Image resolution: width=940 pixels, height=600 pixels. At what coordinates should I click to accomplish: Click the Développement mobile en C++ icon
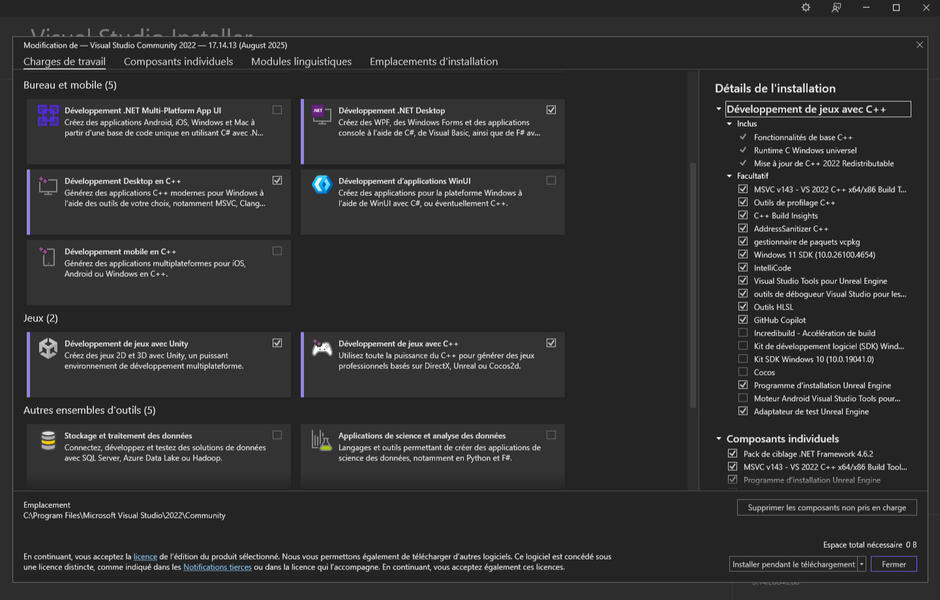click(48, 256)
